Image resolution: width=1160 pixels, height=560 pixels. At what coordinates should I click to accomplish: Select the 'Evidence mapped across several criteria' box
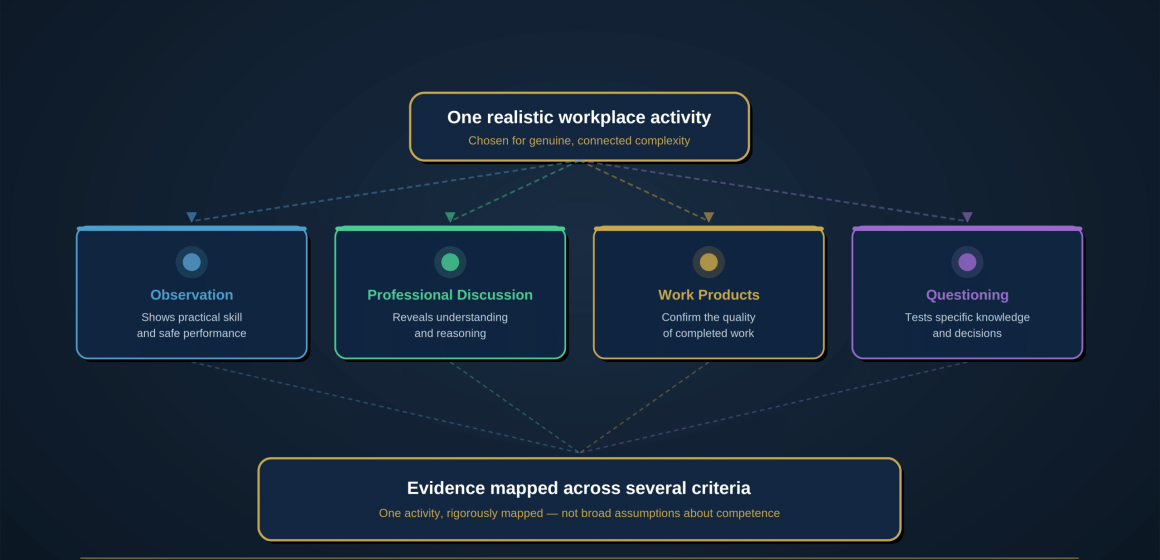pyautogui.click(x=579, y=499)
